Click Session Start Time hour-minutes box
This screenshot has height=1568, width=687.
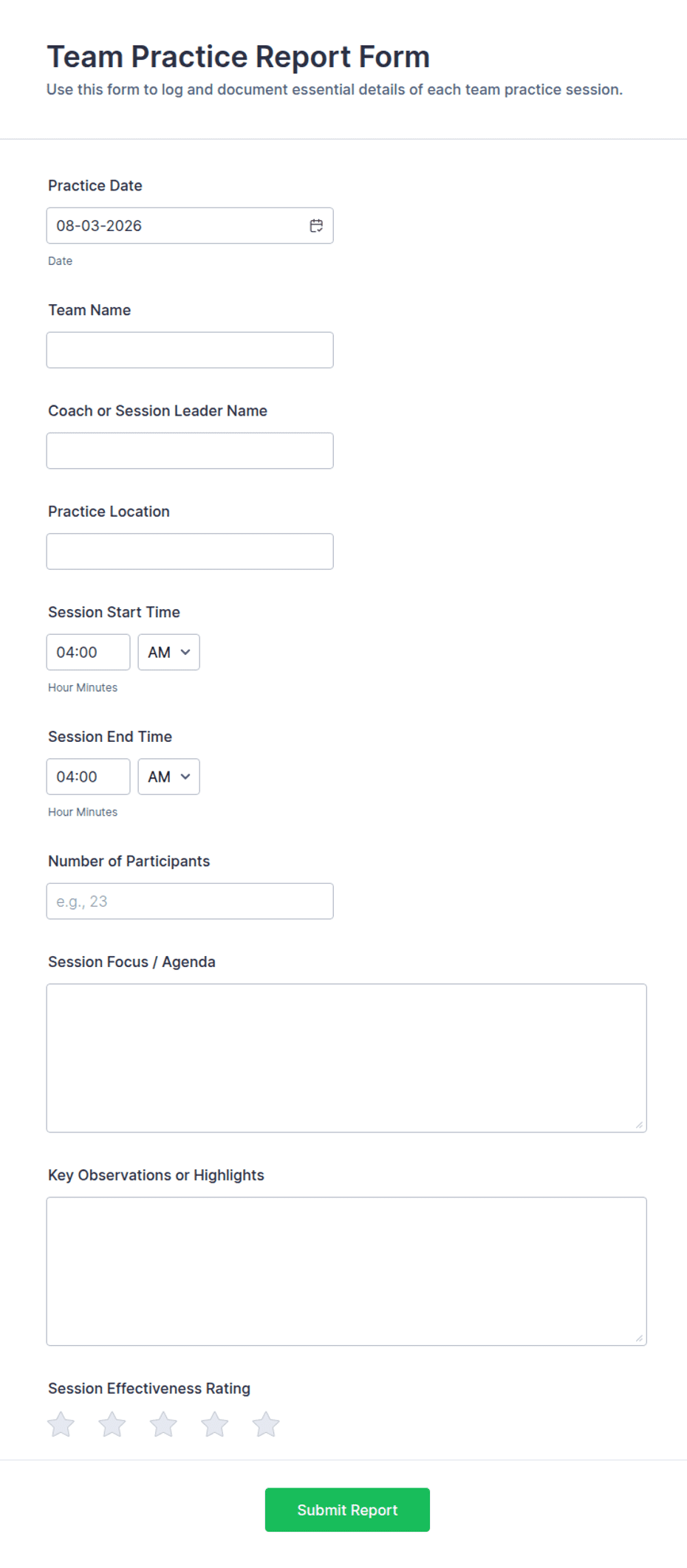point(88,652)
